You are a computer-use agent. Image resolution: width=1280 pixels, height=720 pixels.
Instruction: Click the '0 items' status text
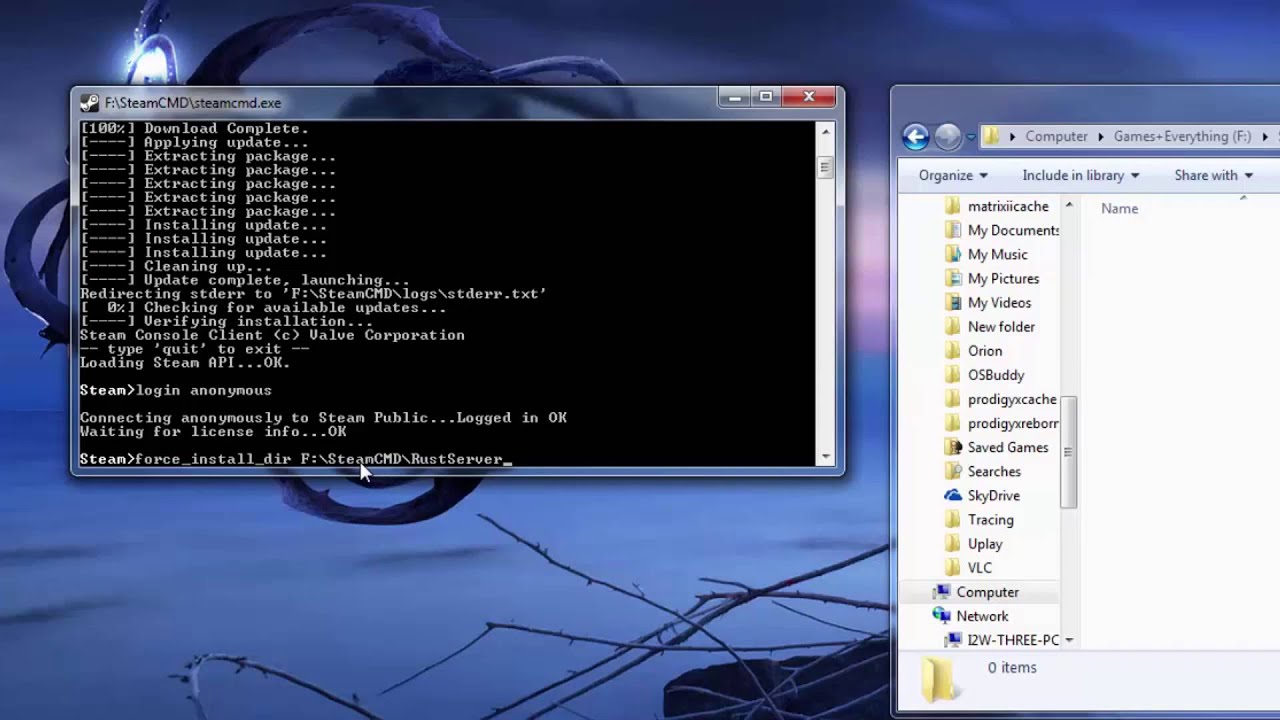click(1012, 667)
